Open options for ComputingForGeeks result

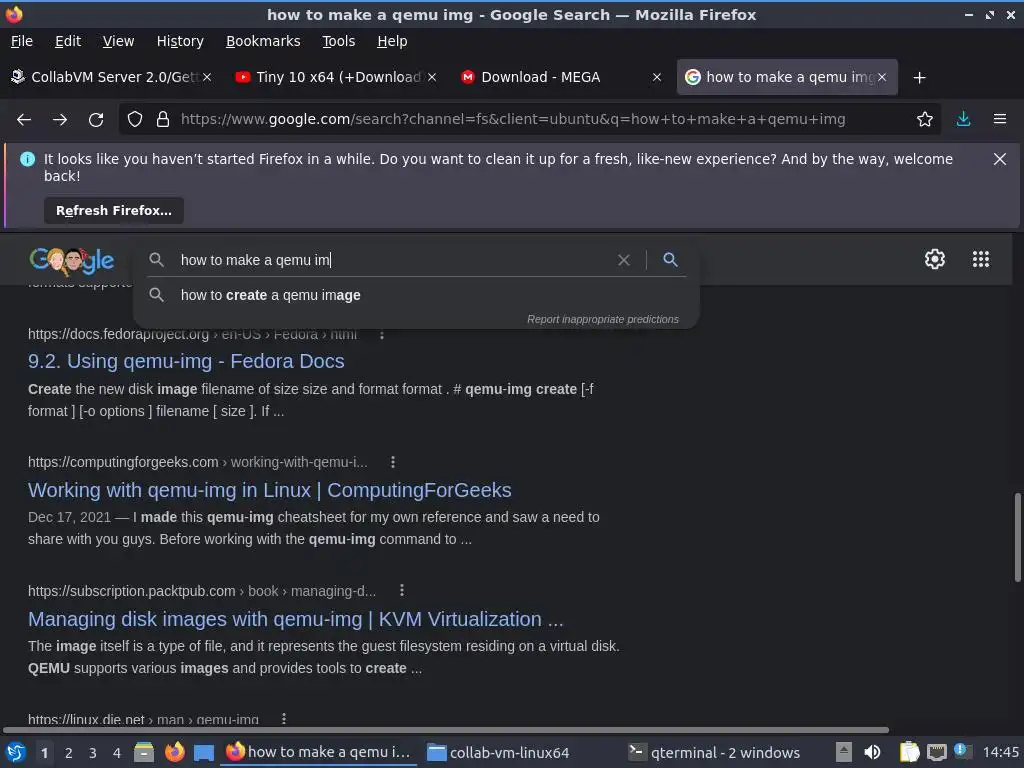pyautogui.click(x=392, y=462)
